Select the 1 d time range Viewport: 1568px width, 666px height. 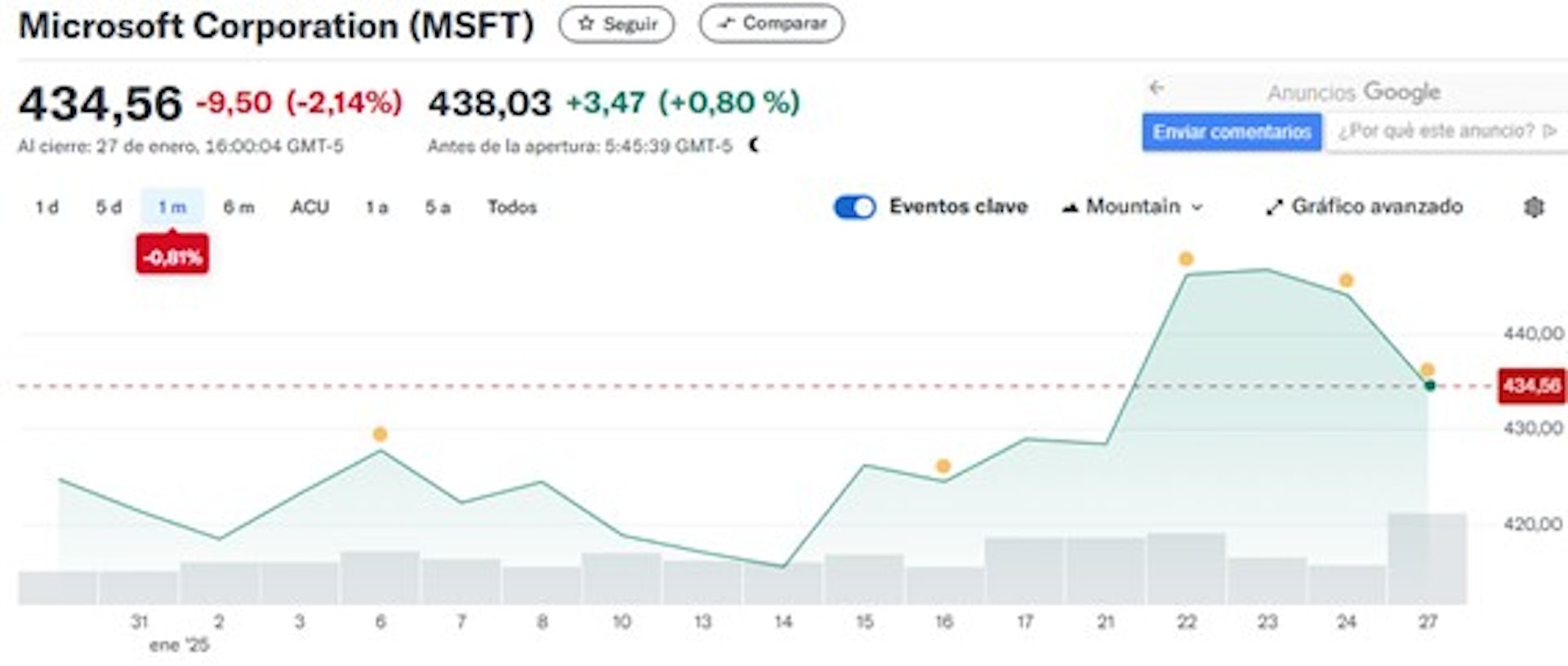coord(47,207)
